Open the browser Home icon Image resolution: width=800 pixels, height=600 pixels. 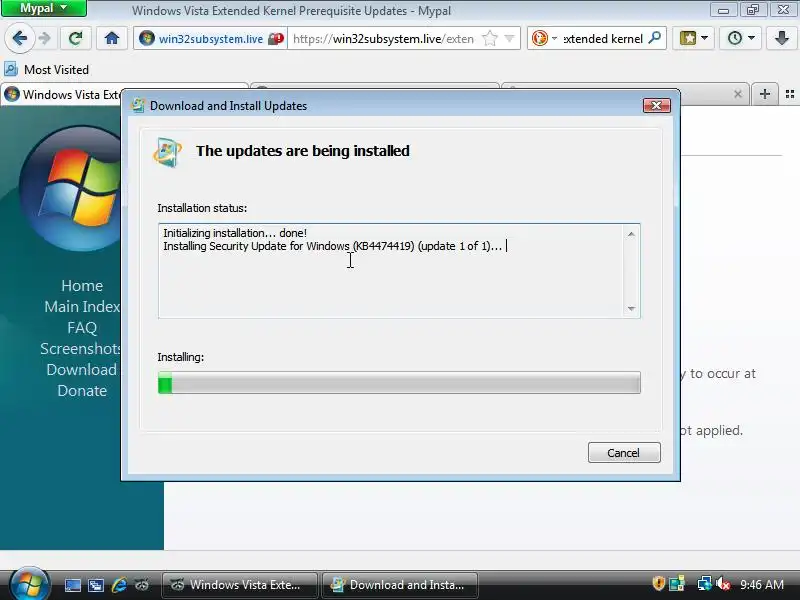112,38
